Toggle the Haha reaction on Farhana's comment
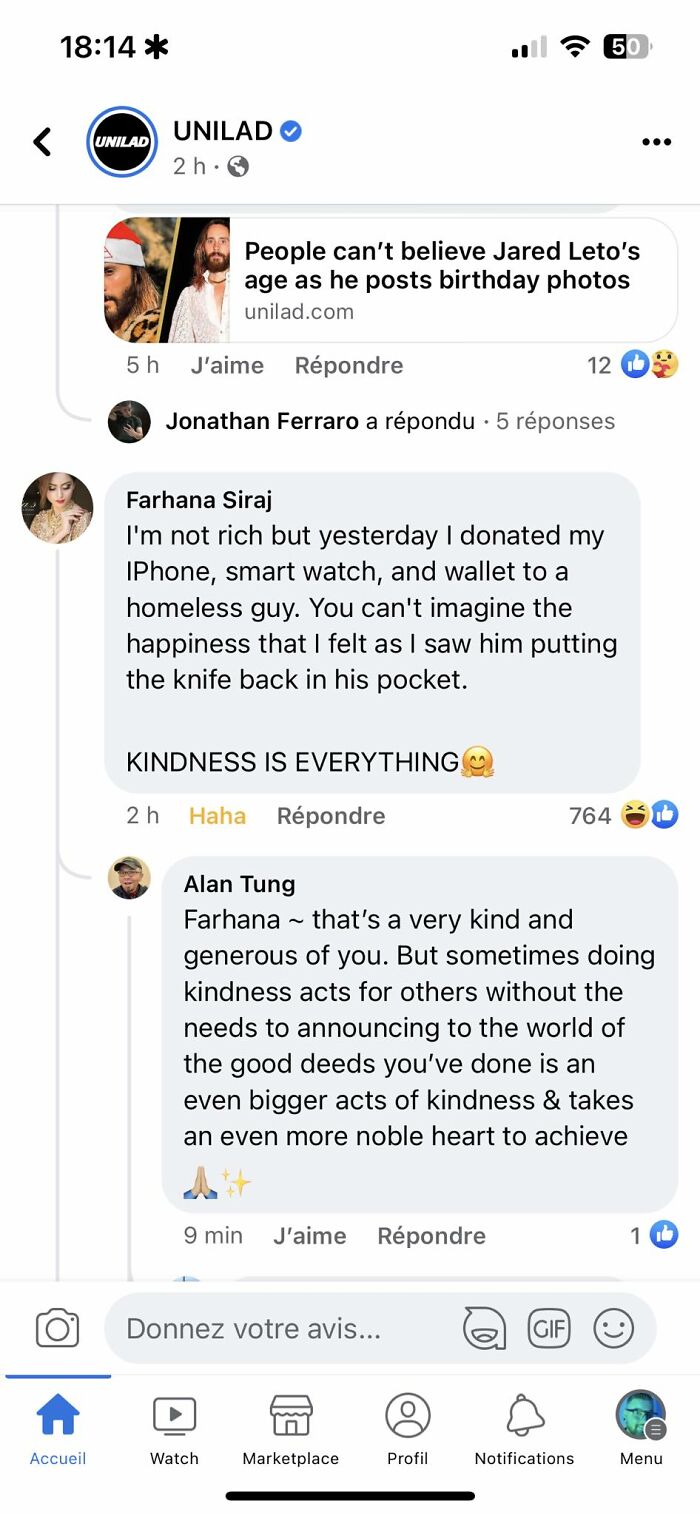 [218, 816]
